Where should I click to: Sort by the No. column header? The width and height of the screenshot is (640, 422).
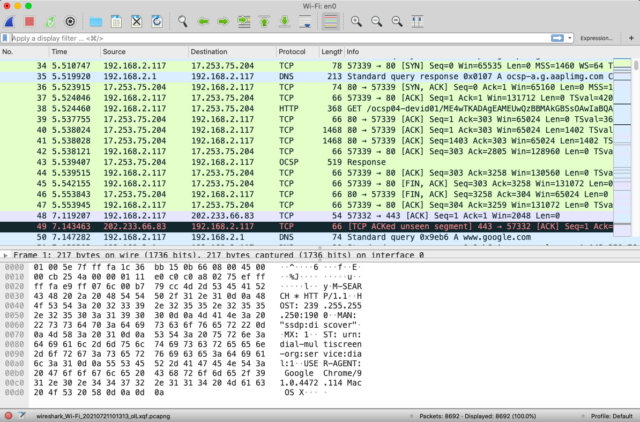click(x=24, y=52)
